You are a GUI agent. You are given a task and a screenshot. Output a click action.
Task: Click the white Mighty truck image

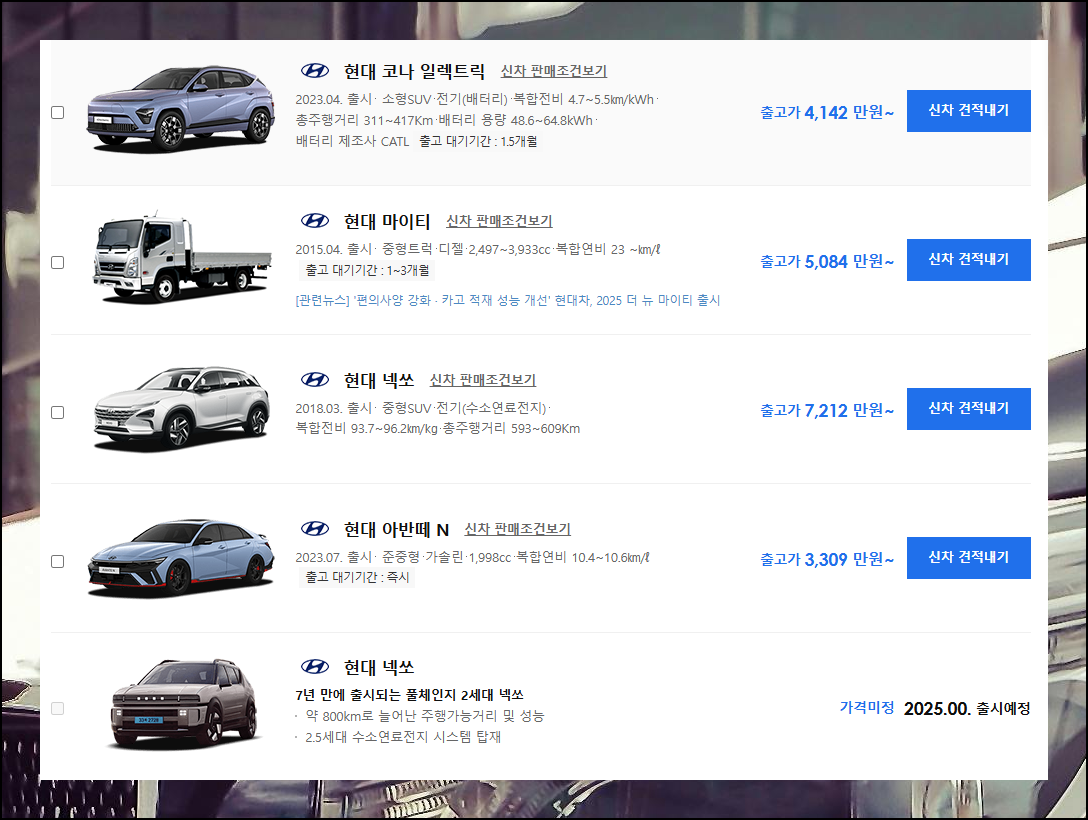point(182,257)
